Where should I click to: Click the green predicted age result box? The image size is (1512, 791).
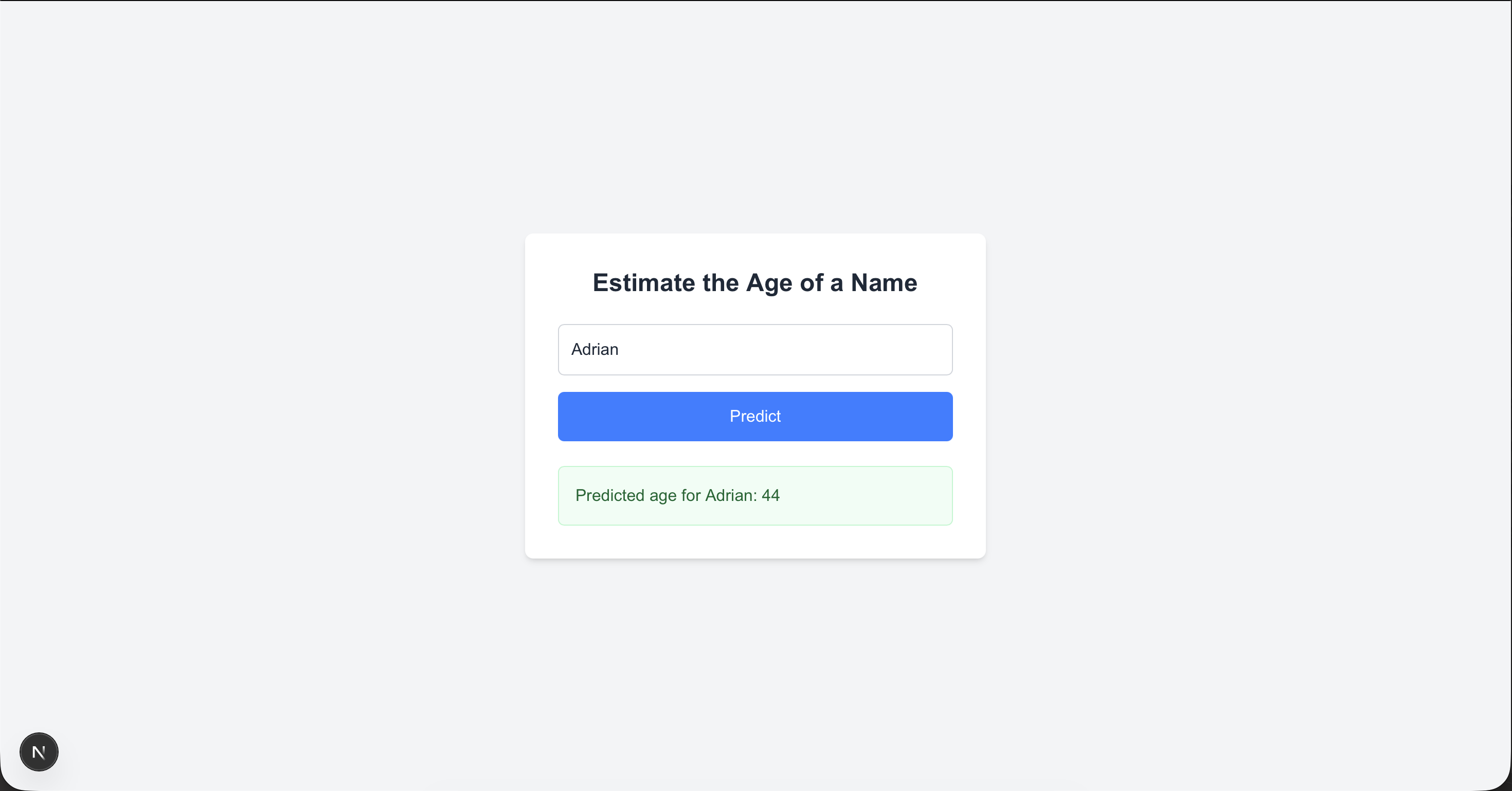(x=755, y=496)
